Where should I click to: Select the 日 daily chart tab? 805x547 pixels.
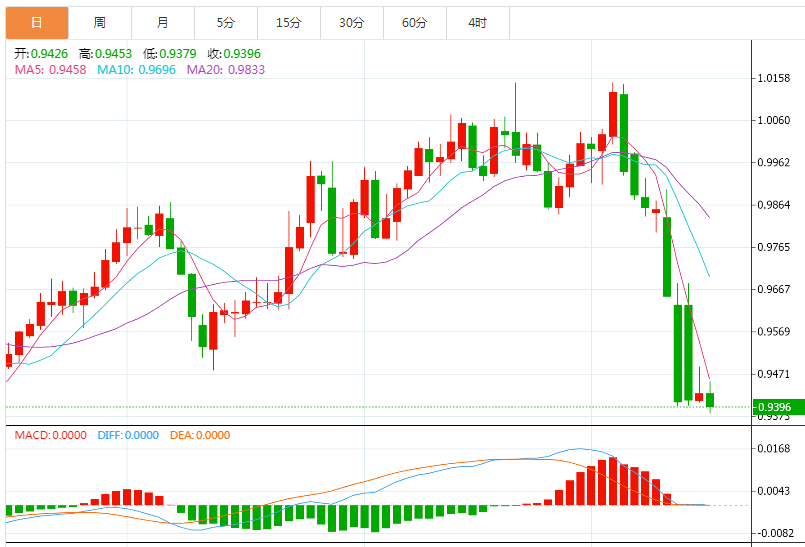click(x=37, y=23)
